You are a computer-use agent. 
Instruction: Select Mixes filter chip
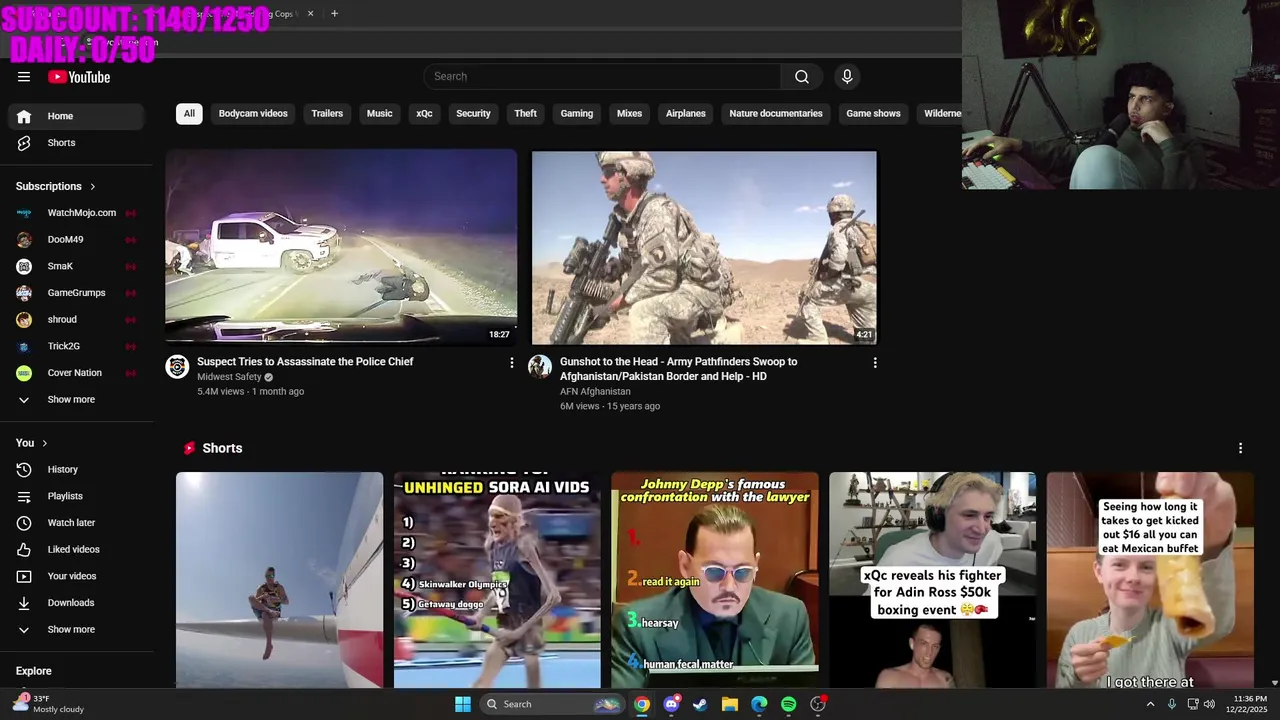pos(630,114)
